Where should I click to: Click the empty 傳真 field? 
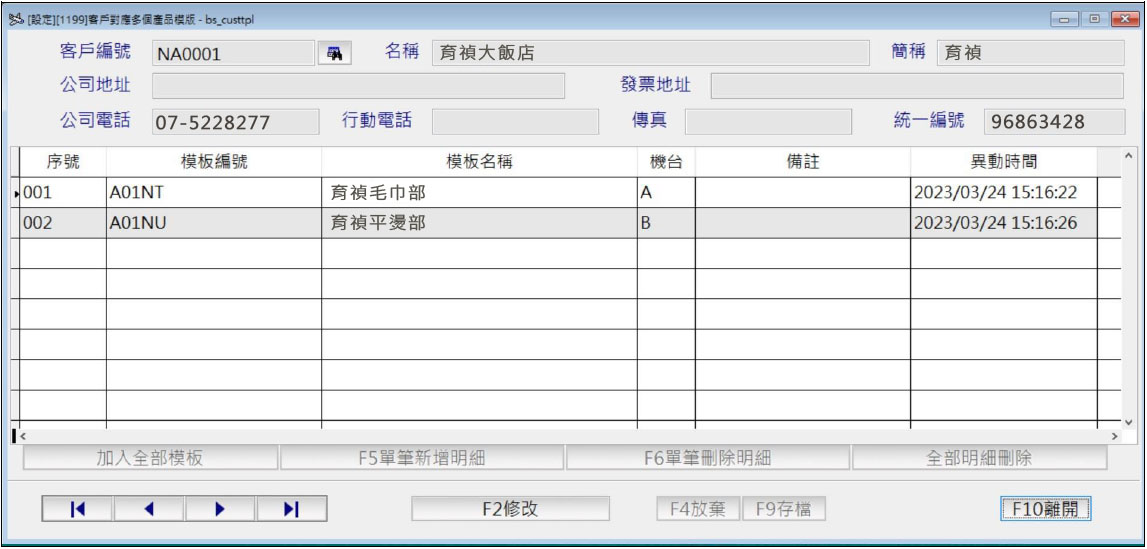tap(768, 121)
